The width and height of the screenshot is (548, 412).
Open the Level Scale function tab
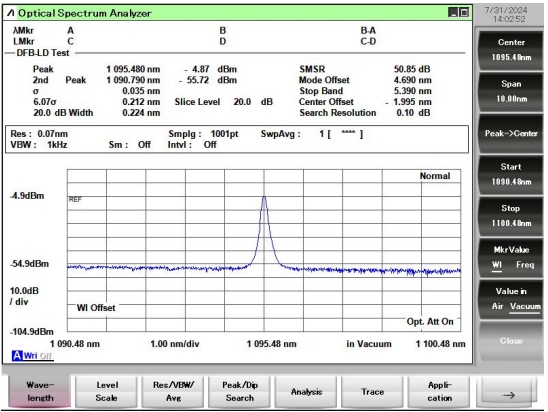pos(107,391)
